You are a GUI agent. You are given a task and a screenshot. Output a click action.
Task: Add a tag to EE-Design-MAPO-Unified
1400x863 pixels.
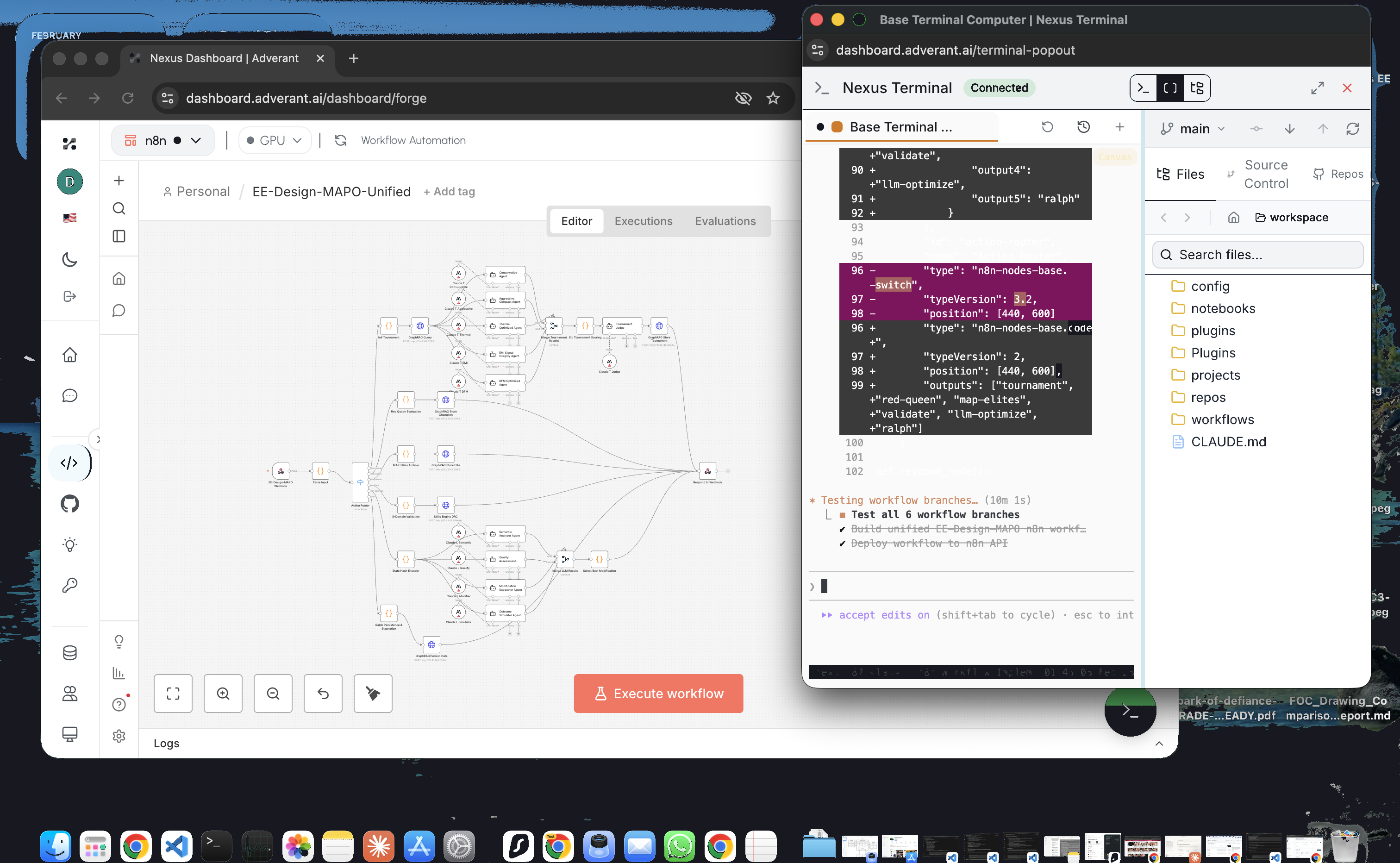tap(449, 191)
